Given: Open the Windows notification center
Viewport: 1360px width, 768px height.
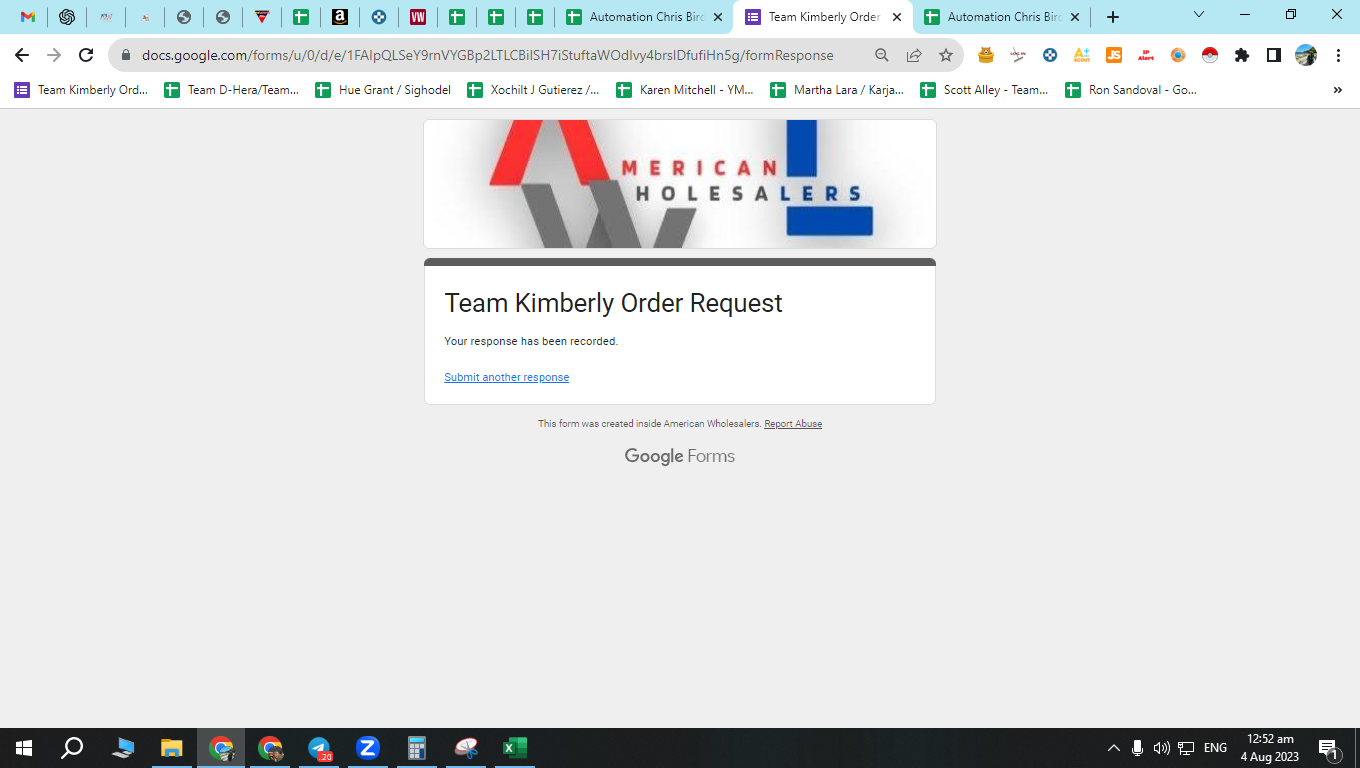Looking at the screenshot, I should click(1329, 748).
